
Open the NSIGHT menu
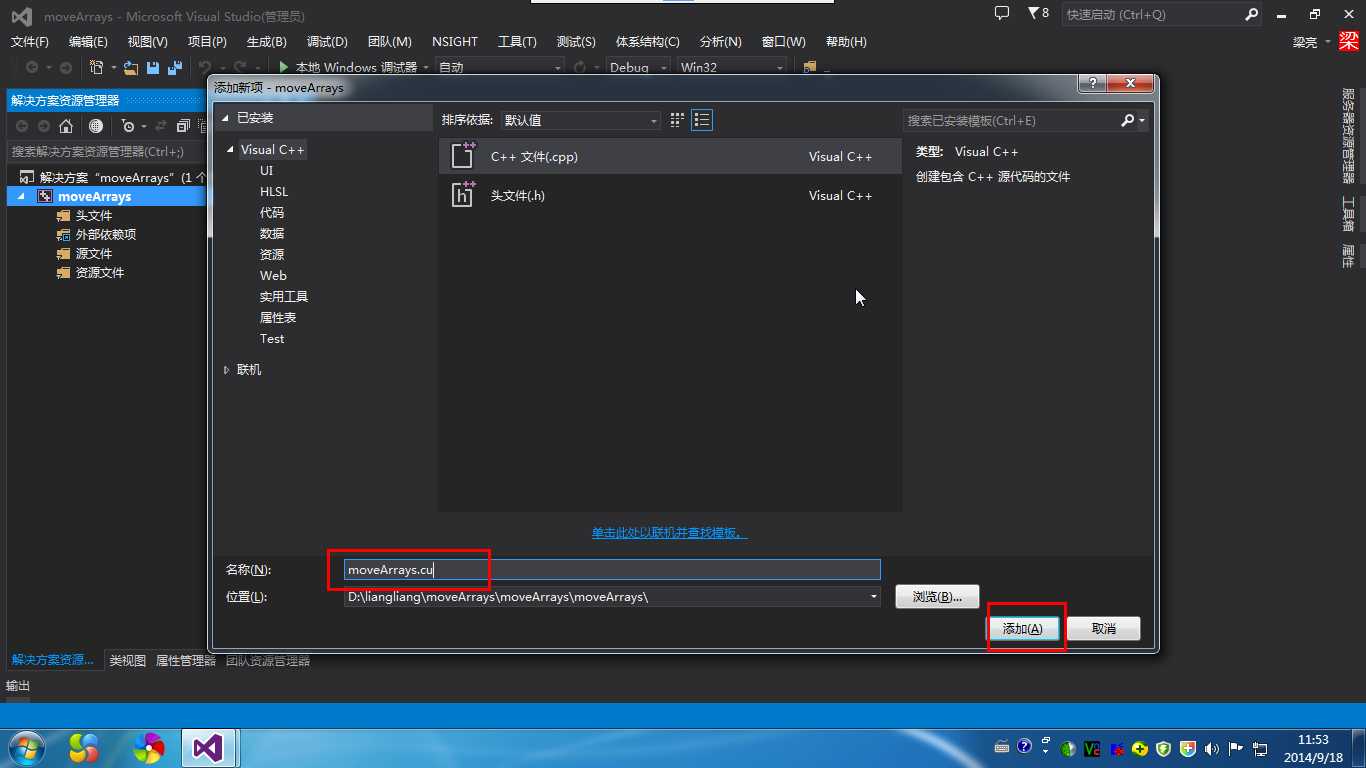coord(455,42)
